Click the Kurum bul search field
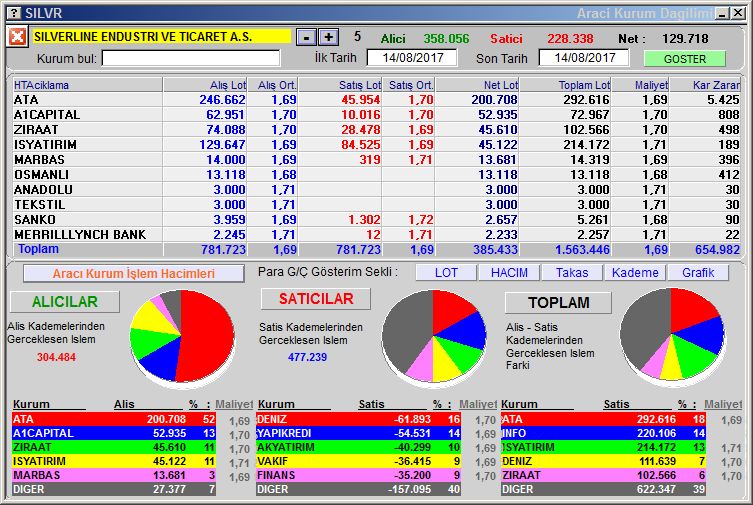The width and height of the screenshot is (753, 505). [191, 59]
